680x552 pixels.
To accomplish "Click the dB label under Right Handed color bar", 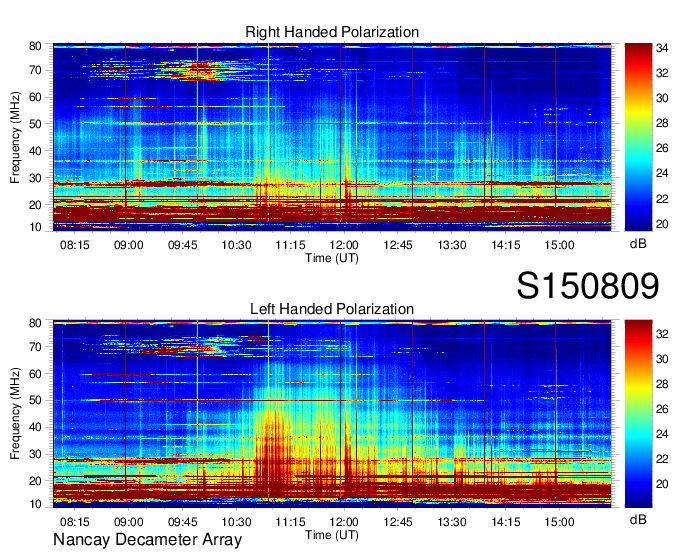I will tap(638, 244).
